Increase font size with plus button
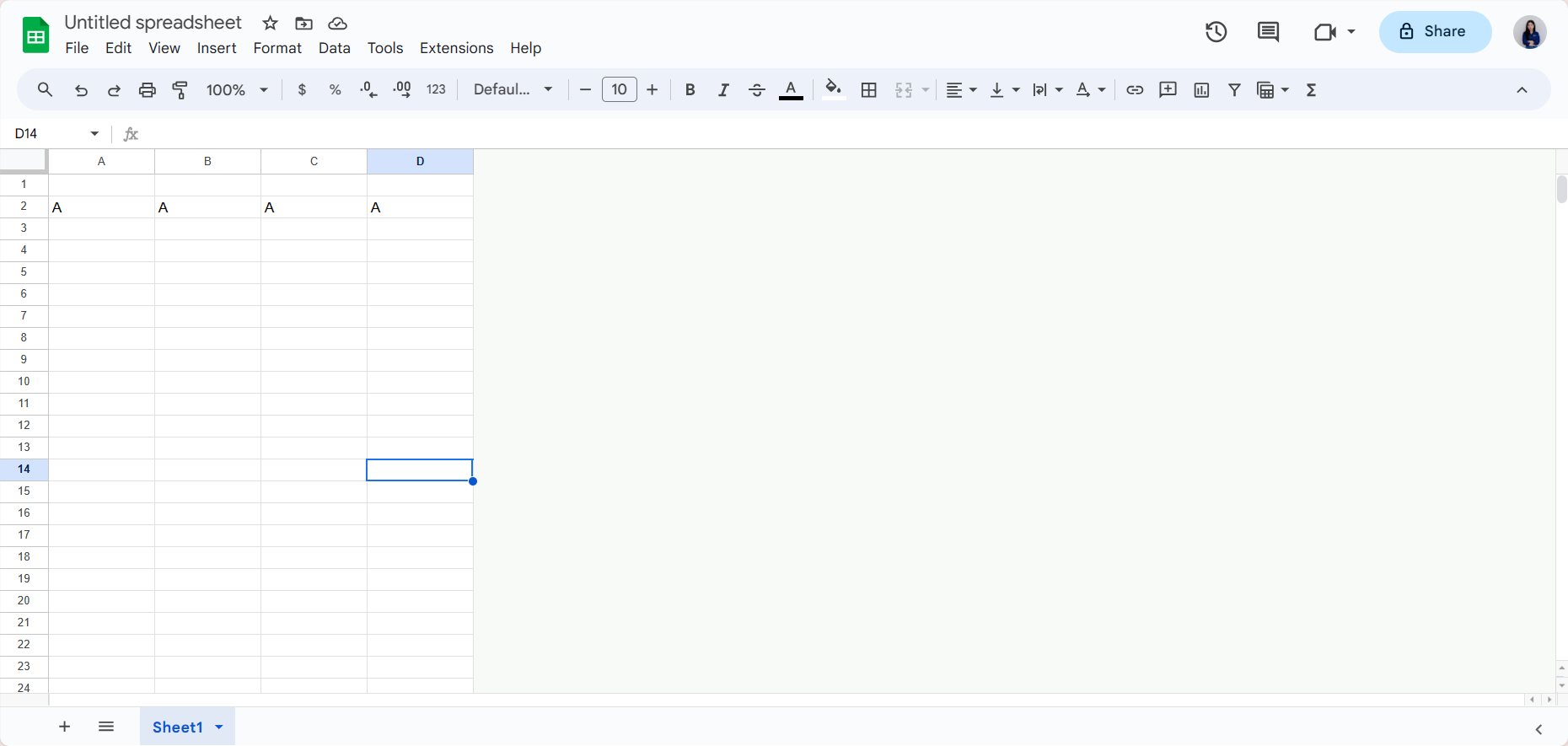Viewport: 1568px width, 746px height. click(x=652, y=89)
